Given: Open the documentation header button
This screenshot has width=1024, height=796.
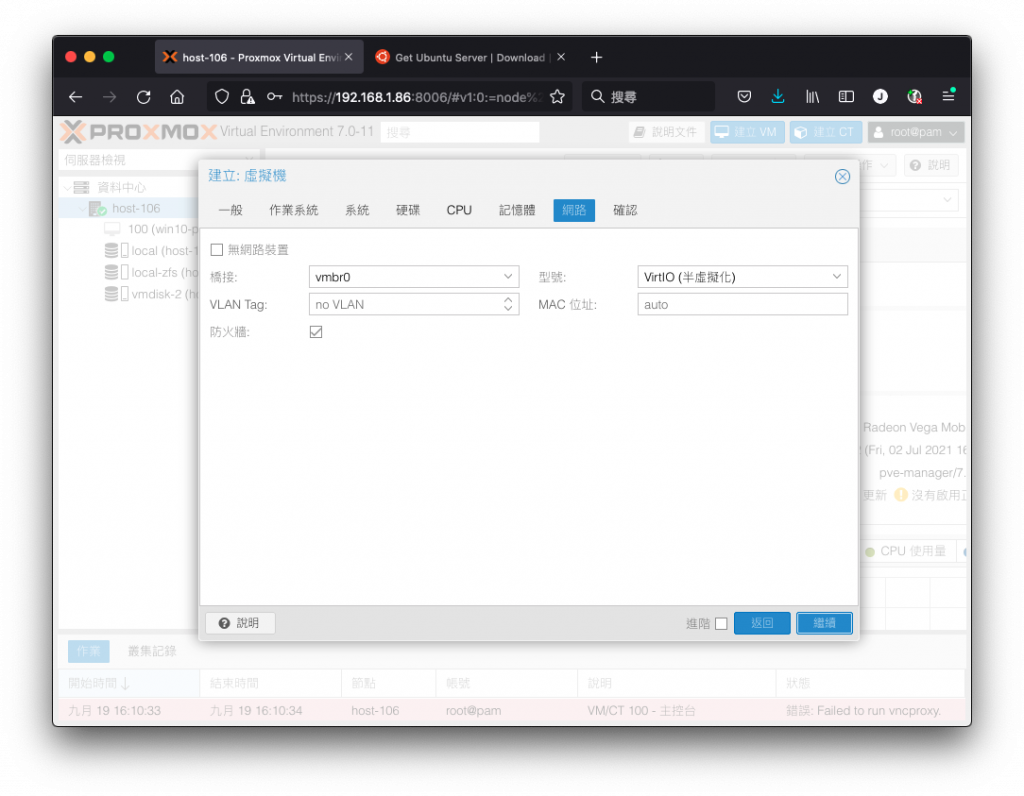Looking at the screenshot, I should (x=667, y=132).
